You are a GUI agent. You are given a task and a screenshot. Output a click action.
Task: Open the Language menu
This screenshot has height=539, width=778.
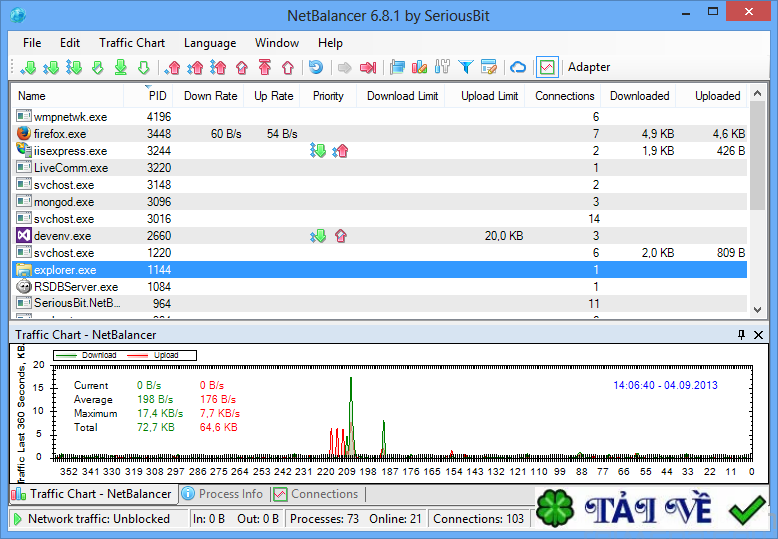pos(210,43)
